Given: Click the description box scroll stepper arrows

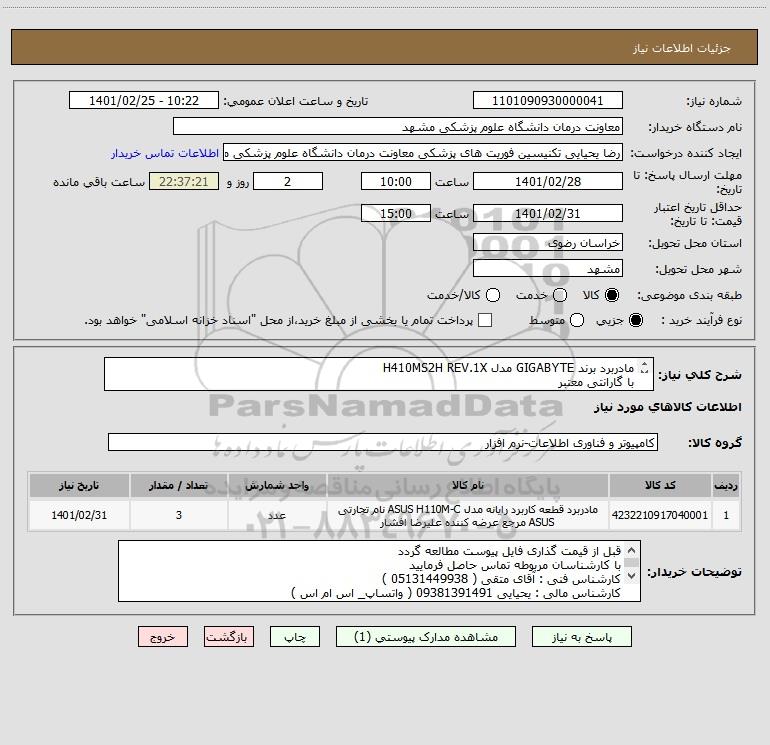Looking at the screenshot, I should click(645, 368).
